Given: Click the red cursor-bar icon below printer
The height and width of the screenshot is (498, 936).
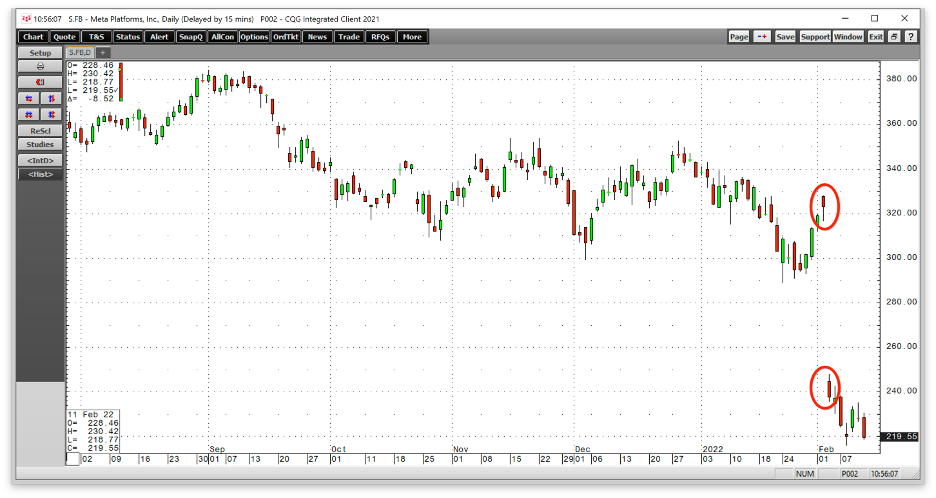Looking at the screenshot, I should (40, 82).
